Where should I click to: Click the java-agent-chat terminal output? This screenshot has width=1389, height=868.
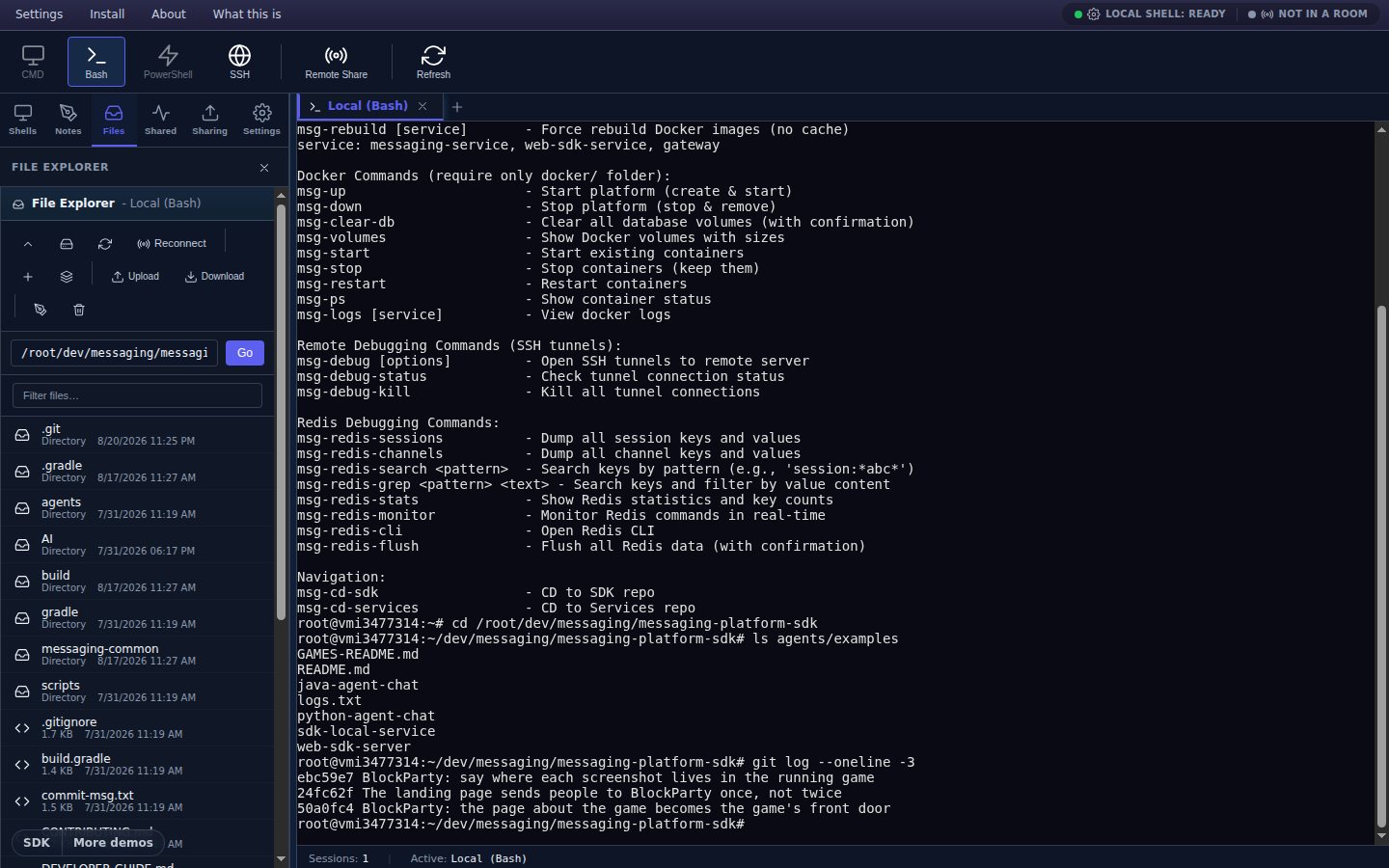(358, 686)
